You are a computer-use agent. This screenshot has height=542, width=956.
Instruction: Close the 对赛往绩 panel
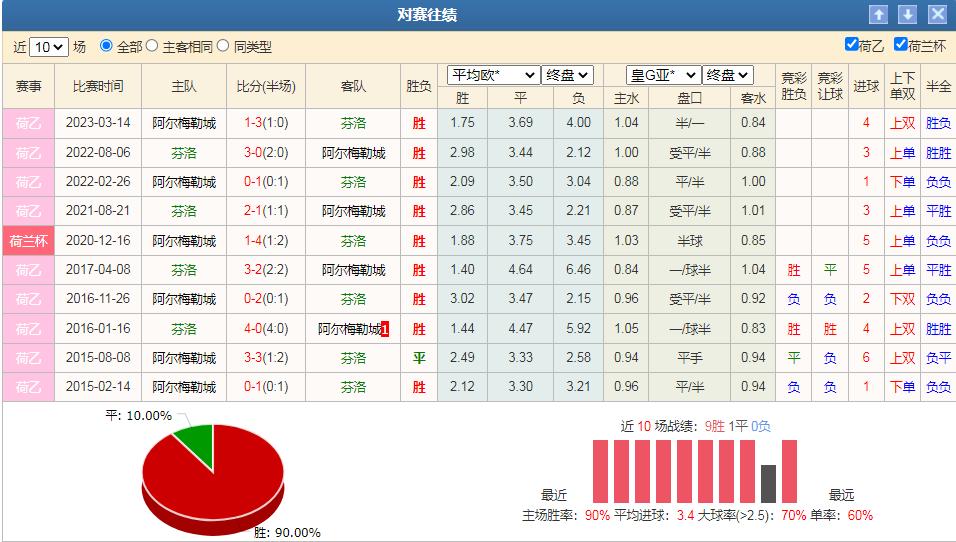(937, 15)
